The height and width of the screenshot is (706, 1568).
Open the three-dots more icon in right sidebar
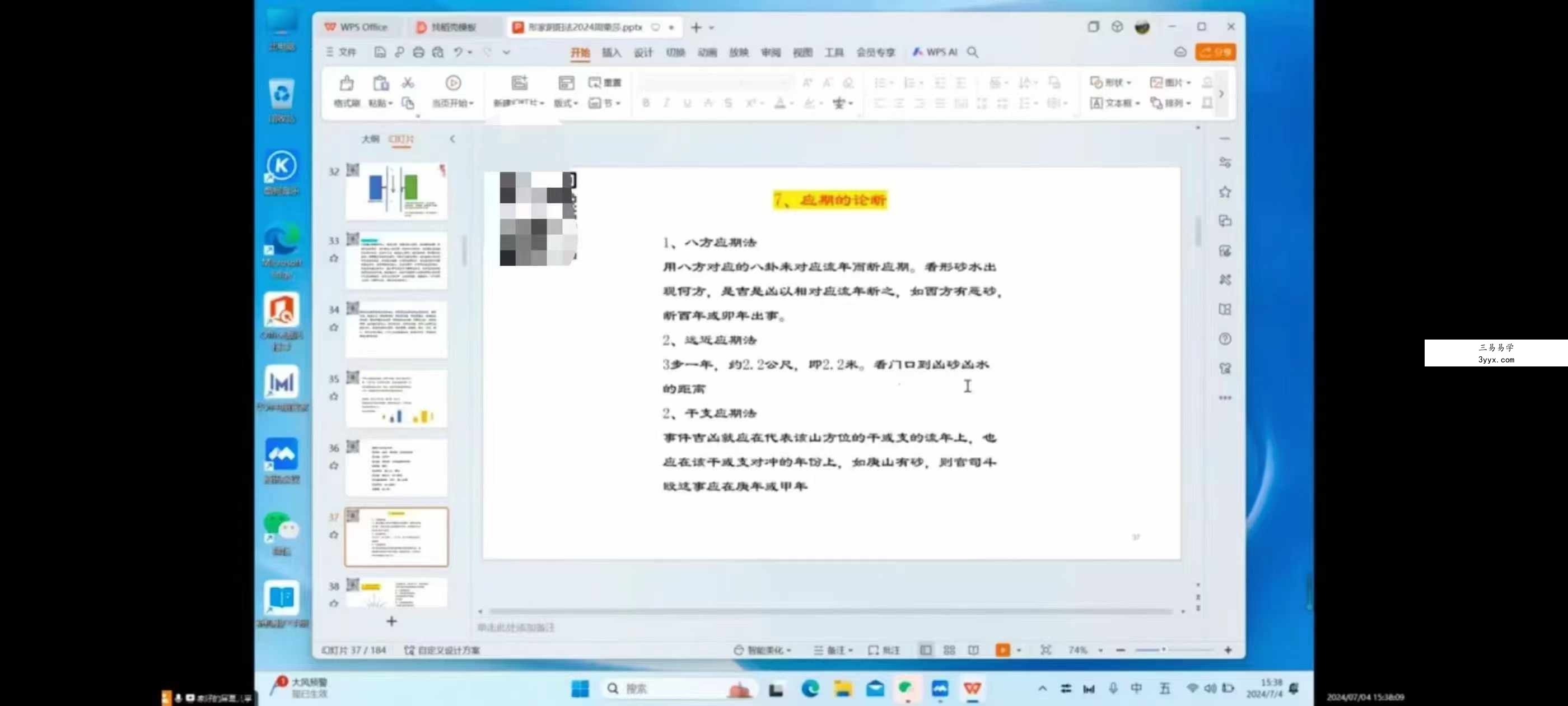point(1225,398)
